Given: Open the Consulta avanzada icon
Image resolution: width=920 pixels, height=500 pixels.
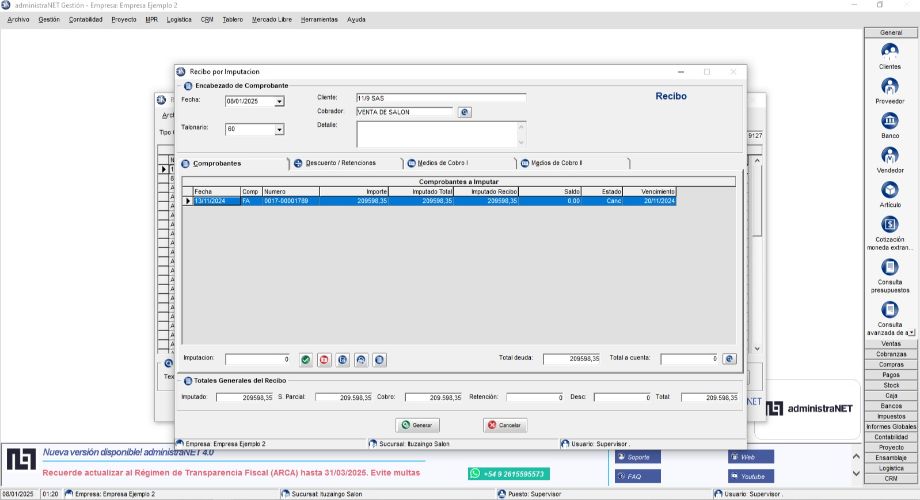Looking at the screenshot, I should pos(889,310).
